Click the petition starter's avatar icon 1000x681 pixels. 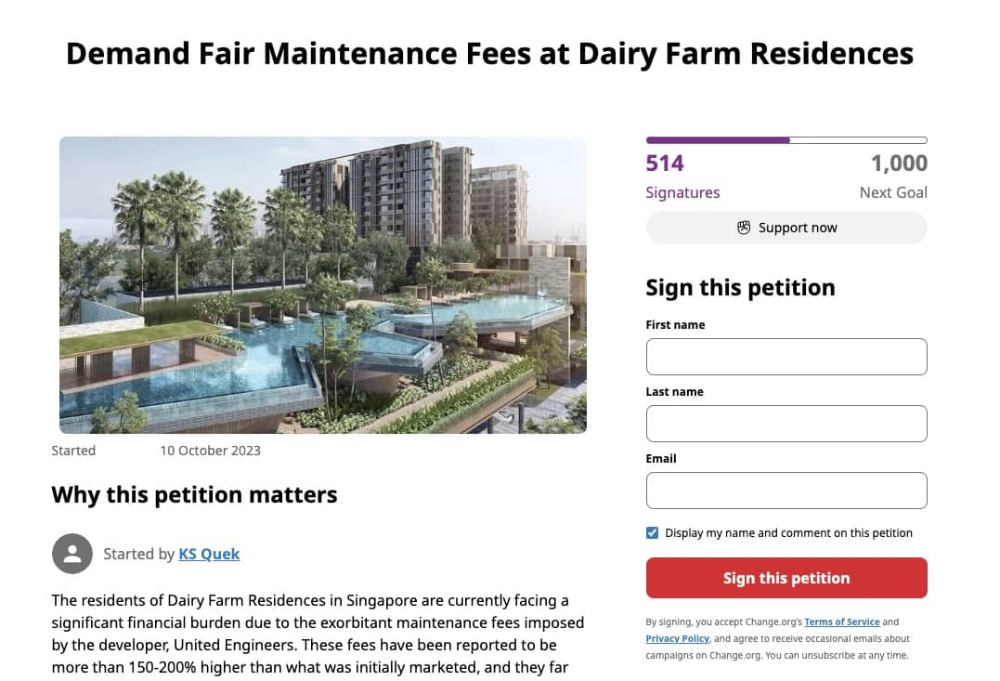(x=72, y=553)
